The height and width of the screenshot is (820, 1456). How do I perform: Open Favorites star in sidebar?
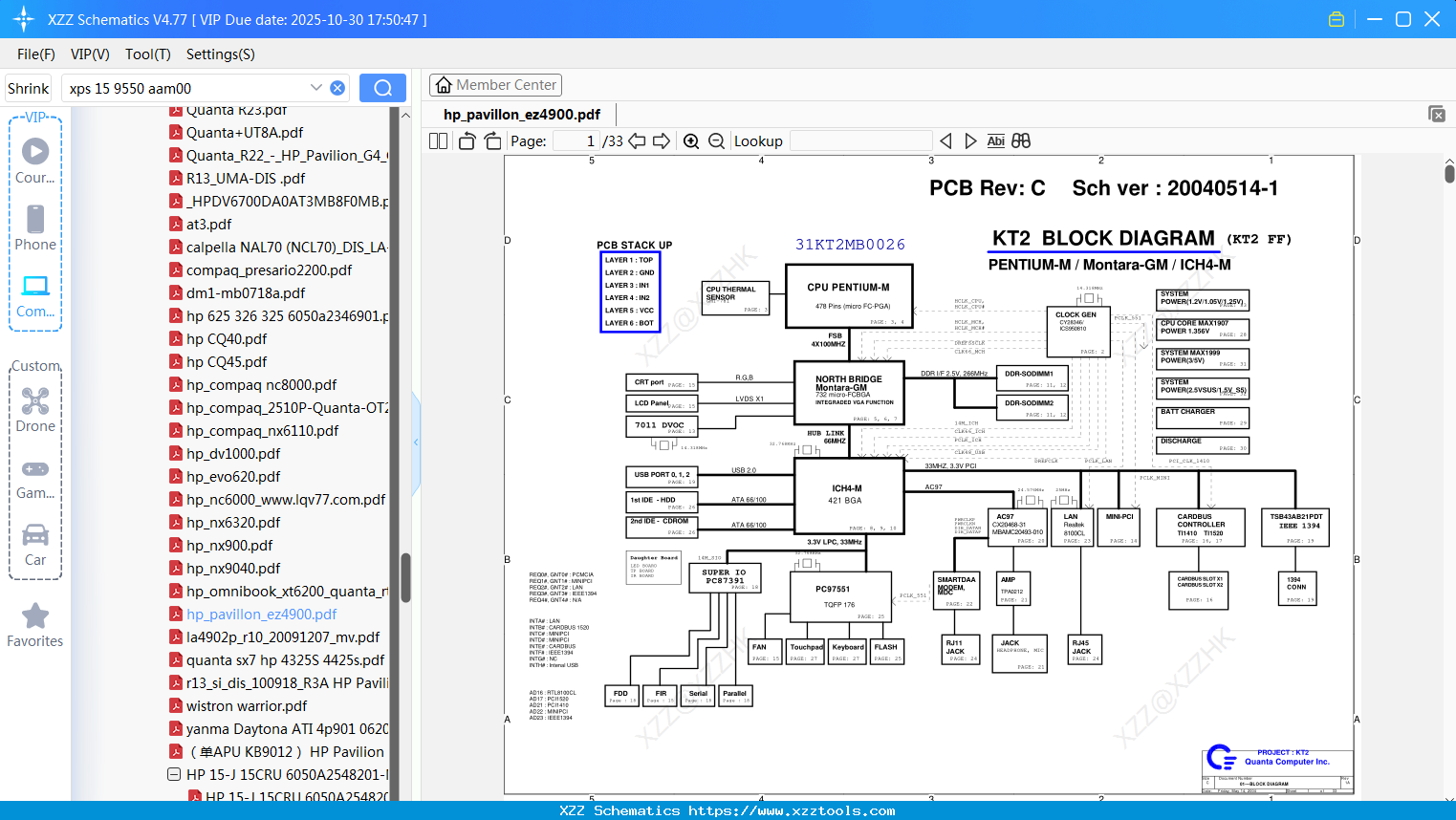pos(35,625)
